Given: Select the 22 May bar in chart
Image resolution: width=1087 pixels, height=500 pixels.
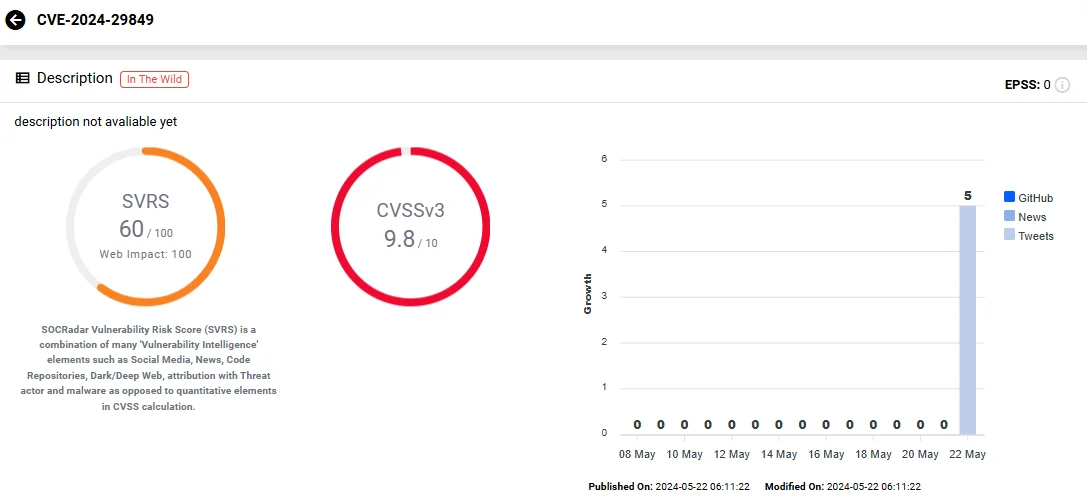Looking at the screenshot, I should [x=968, y=320].
